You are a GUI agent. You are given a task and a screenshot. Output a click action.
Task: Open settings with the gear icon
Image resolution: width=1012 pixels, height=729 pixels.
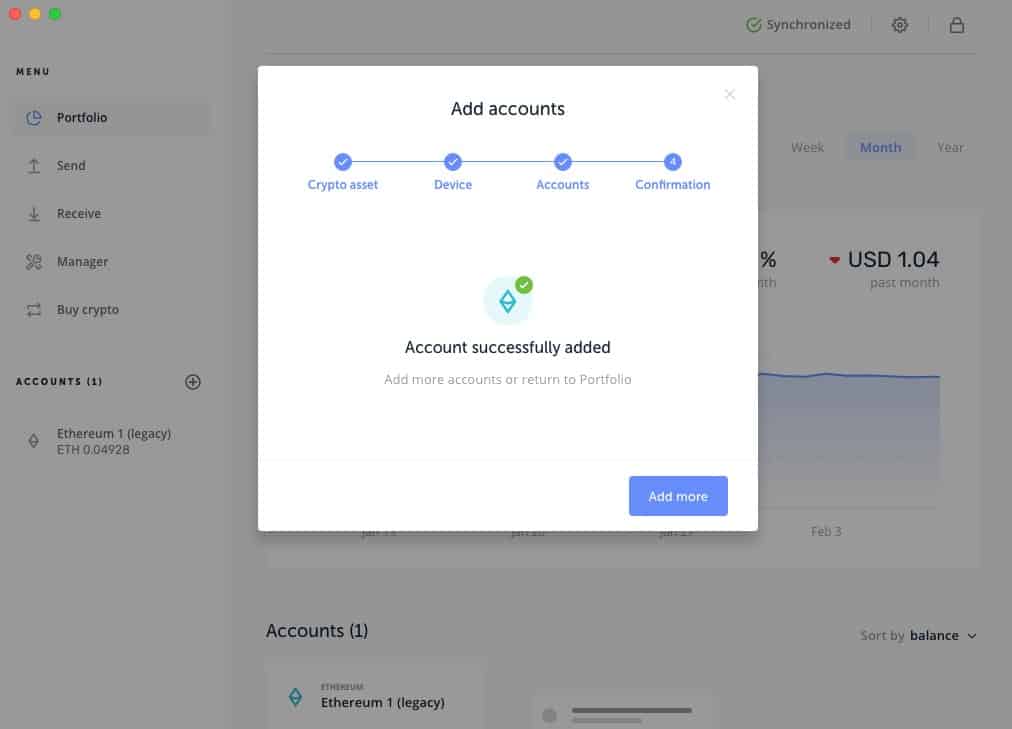pos(900,25)
